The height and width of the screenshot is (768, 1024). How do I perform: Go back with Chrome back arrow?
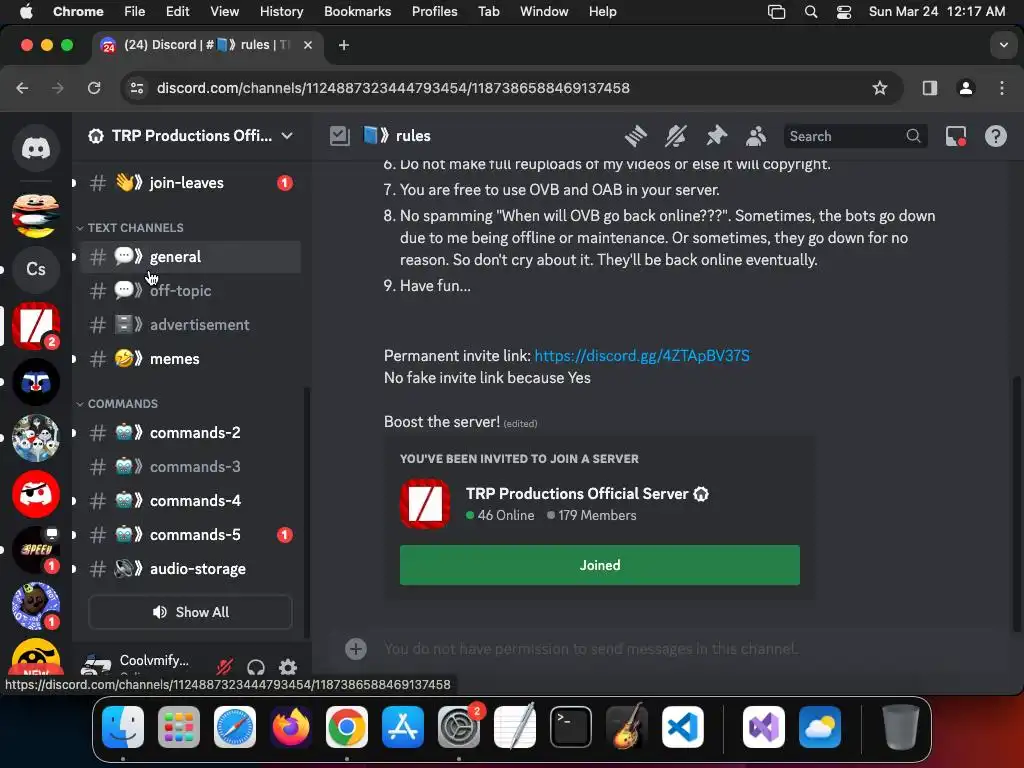coord(22,88)
